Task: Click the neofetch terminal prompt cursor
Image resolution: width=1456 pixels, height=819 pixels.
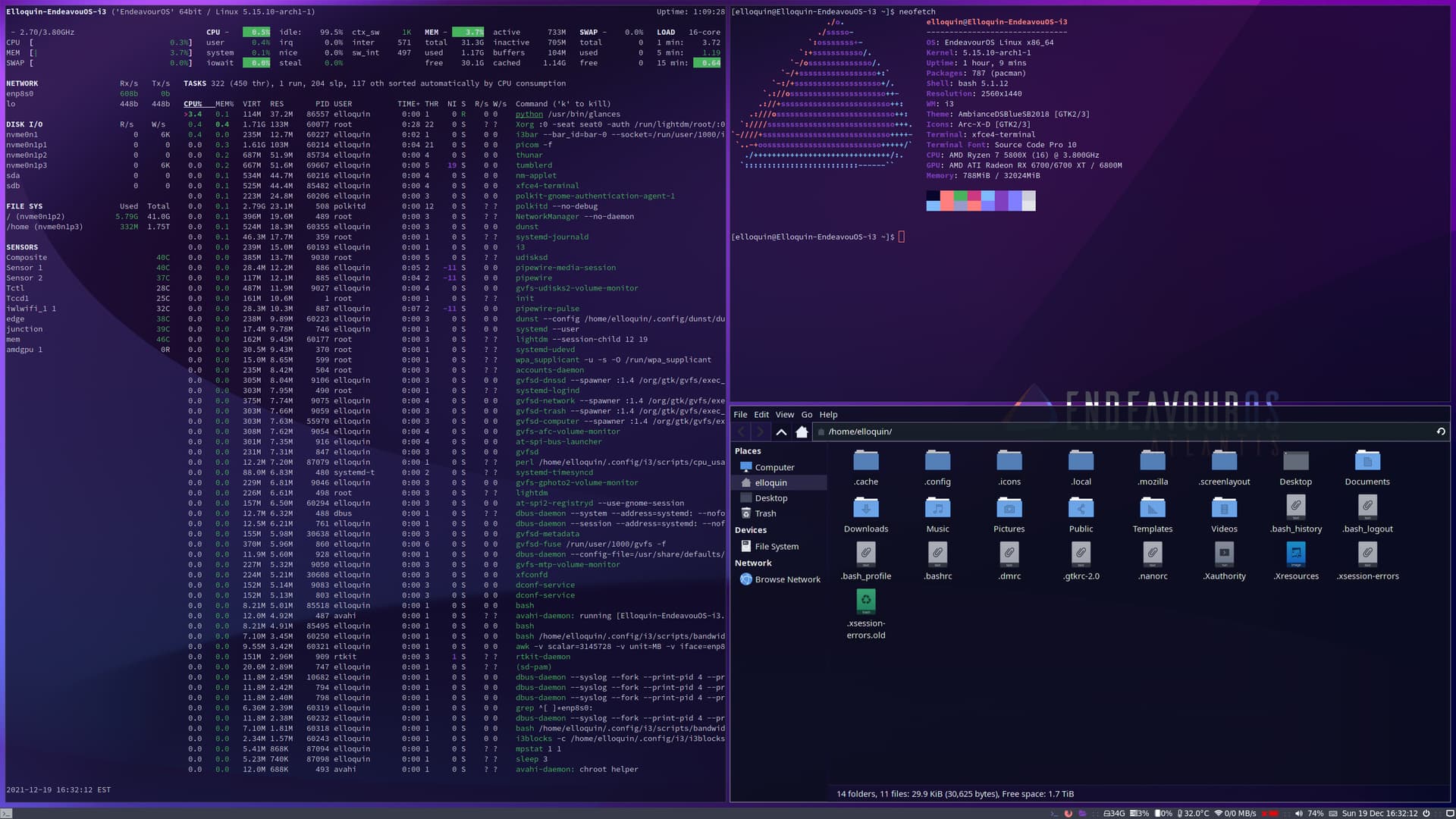Action: tap(901, 237)
